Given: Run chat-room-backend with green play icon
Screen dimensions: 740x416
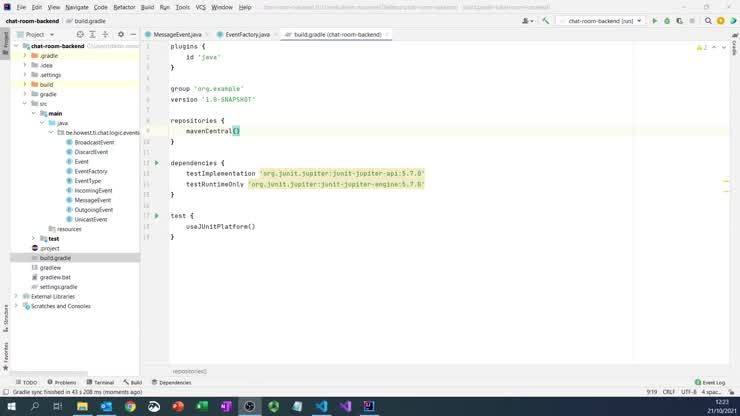Looking at the screenshot, I should pyautogui.click(x=655, y=21).
